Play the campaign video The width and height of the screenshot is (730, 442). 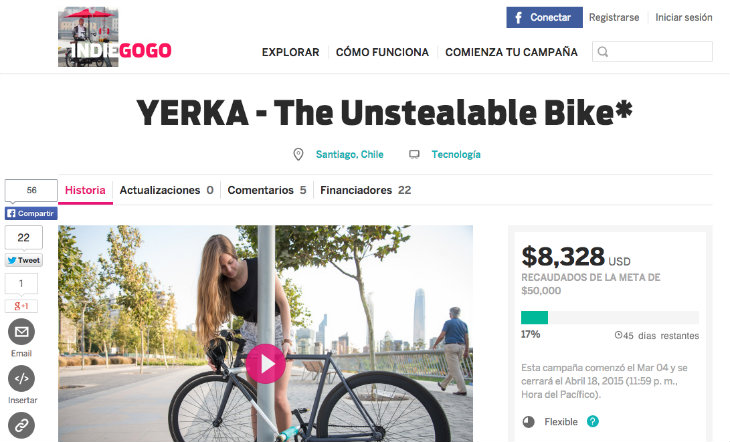point(265,364)
